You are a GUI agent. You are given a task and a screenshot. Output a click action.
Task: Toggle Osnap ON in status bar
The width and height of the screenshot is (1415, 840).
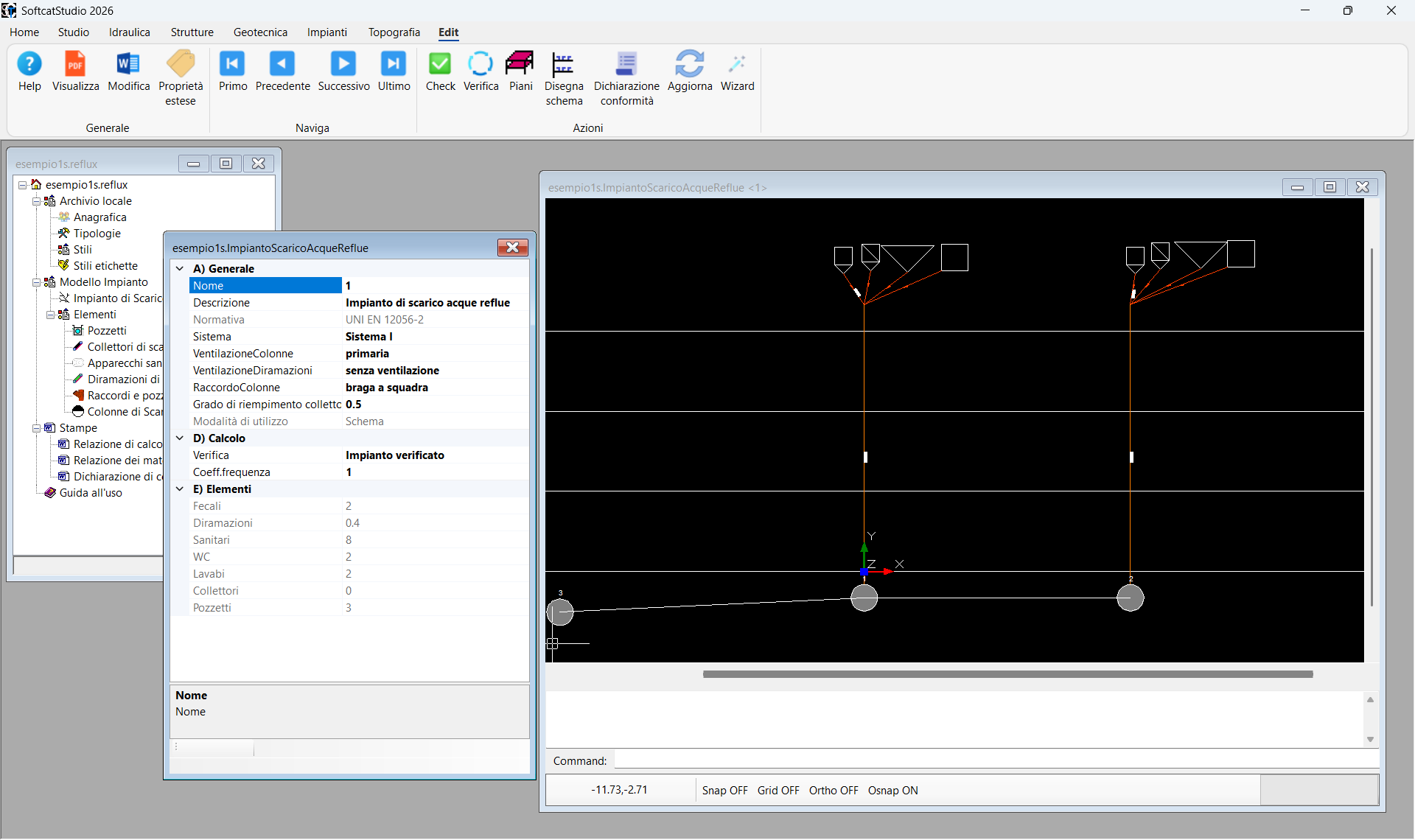(892, 791)
